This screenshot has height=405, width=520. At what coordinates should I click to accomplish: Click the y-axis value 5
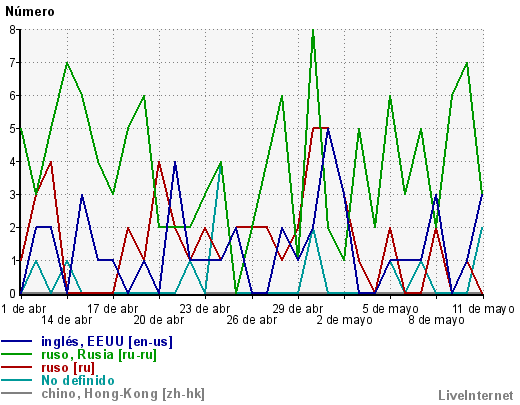(x=13, y=129)
